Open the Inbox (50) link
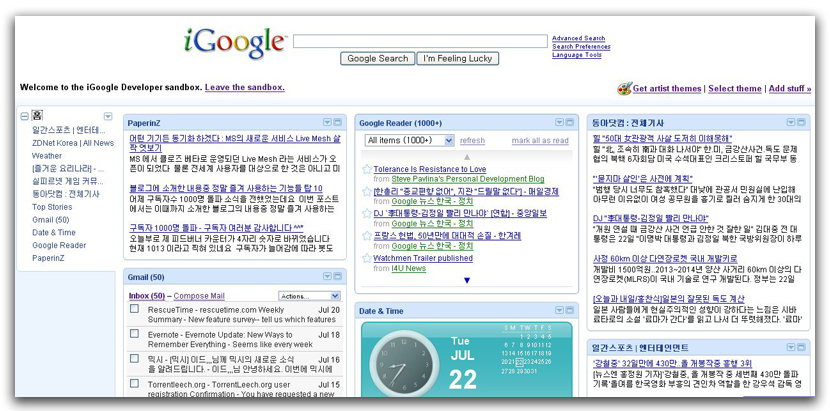The image size is (830, 411). pos(147,296)
